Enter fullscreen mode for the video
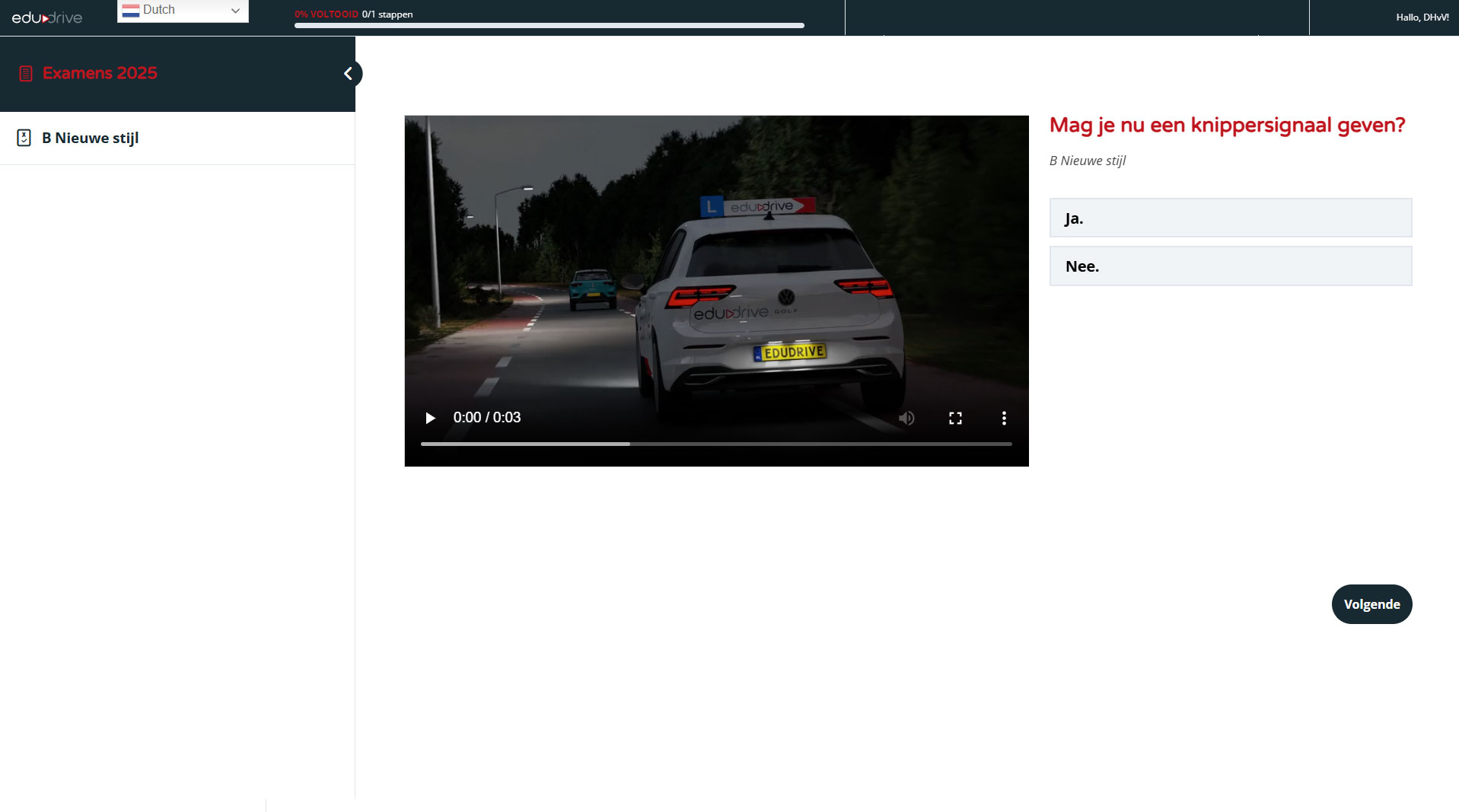The height and width of the screenshot is (812, 1459). (955, 418)
